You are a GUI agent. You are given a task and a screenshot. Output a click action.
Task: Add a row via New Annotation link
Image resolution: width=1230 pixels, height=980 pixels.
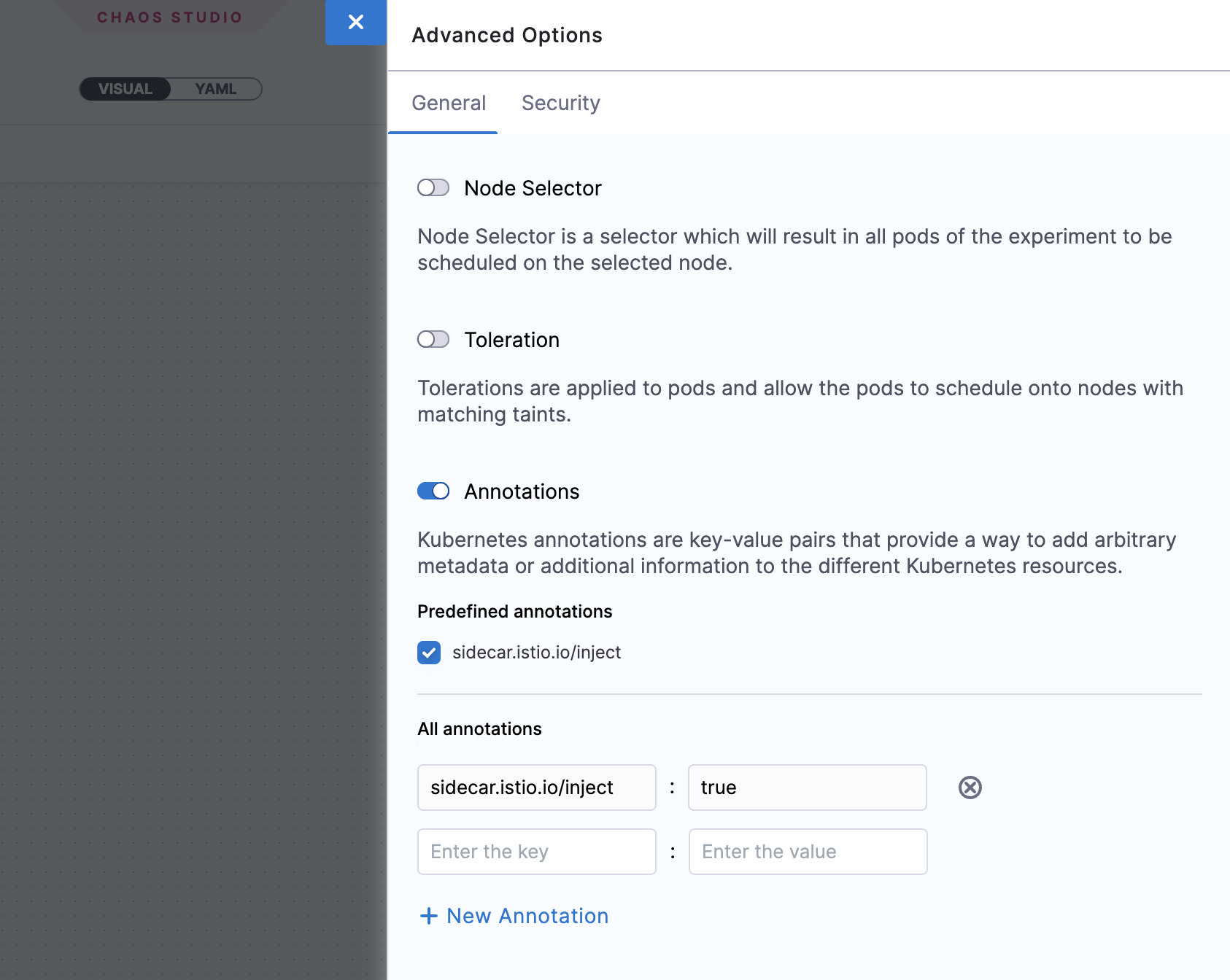coord(527,916)
